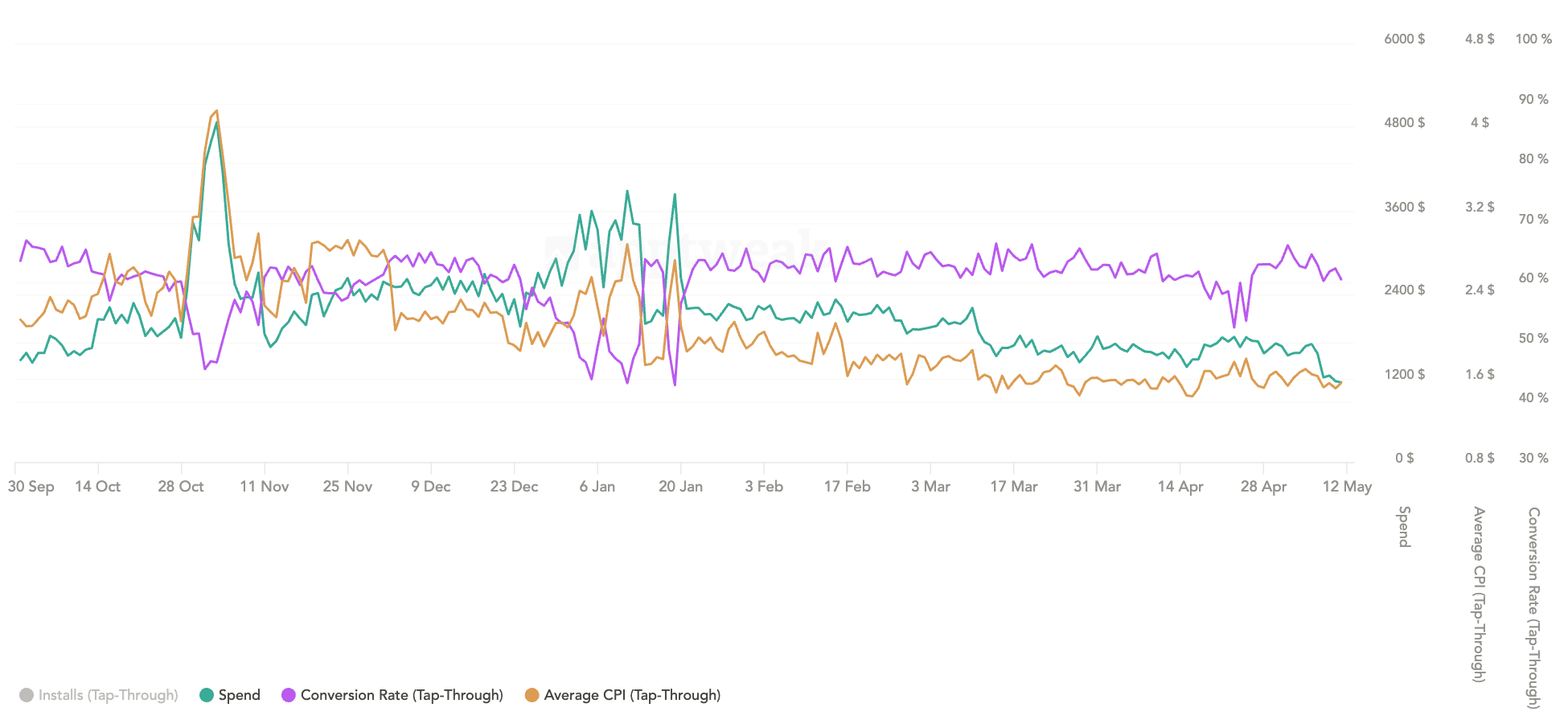Image resolution: width=1568 pixels, height=724 pixels.
Task: Click the 28 Oct date label
Action: click(x=181, y=487)
